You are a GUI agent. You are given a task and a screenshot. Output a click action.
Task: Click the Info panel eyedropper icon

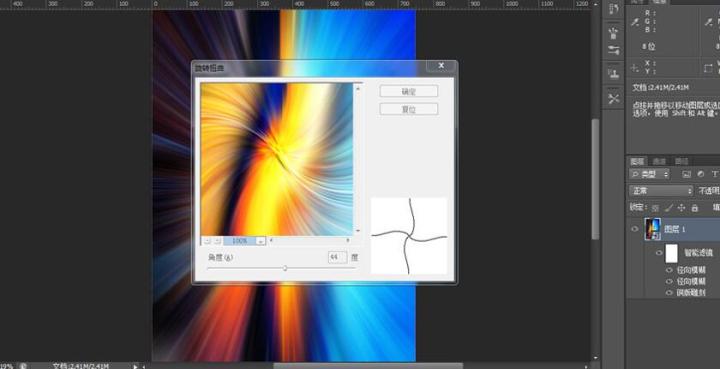point(635,22)
